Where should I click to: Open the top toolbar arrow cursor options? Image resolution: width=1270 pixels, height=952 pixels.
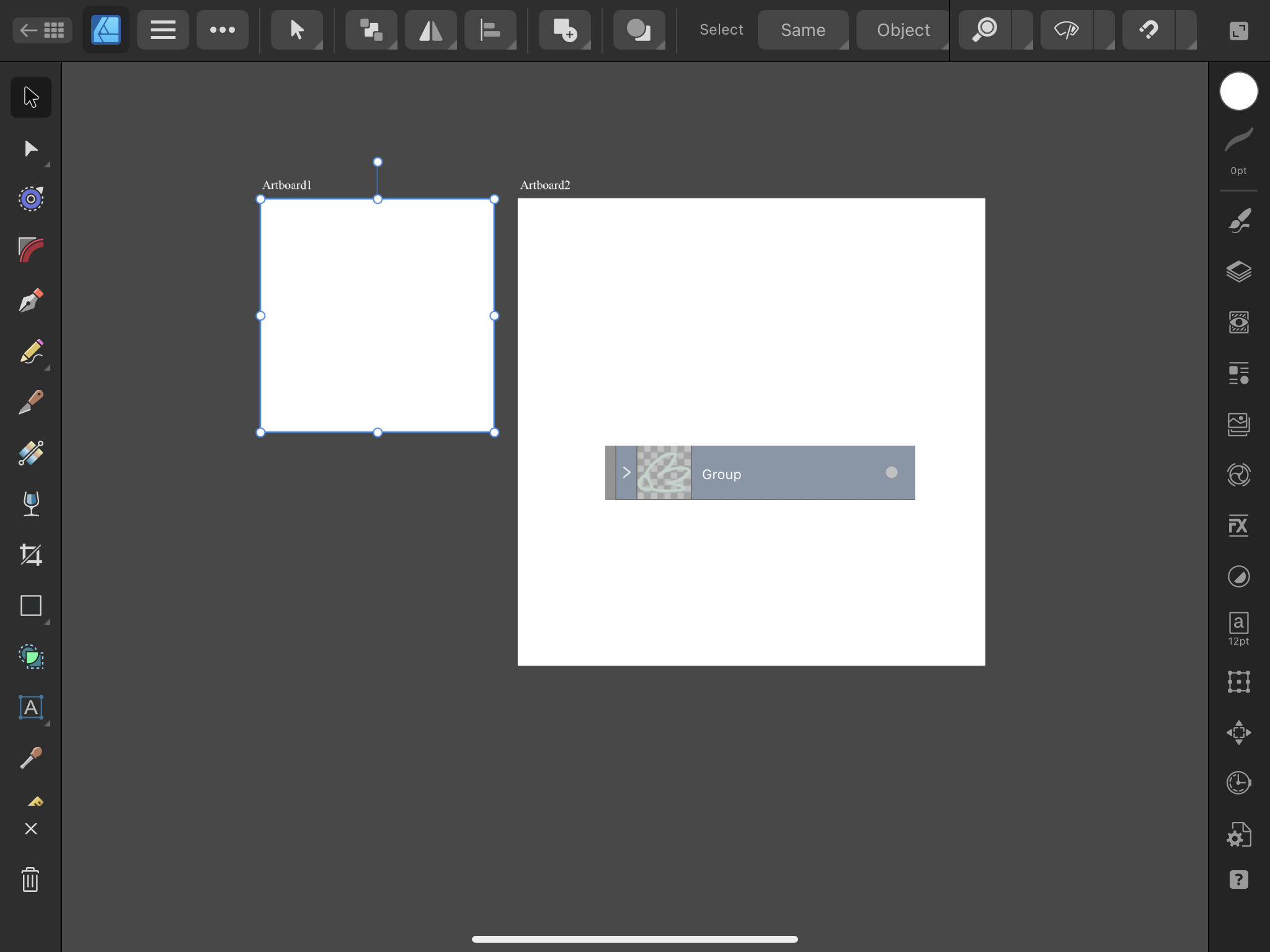coord(297,30)
